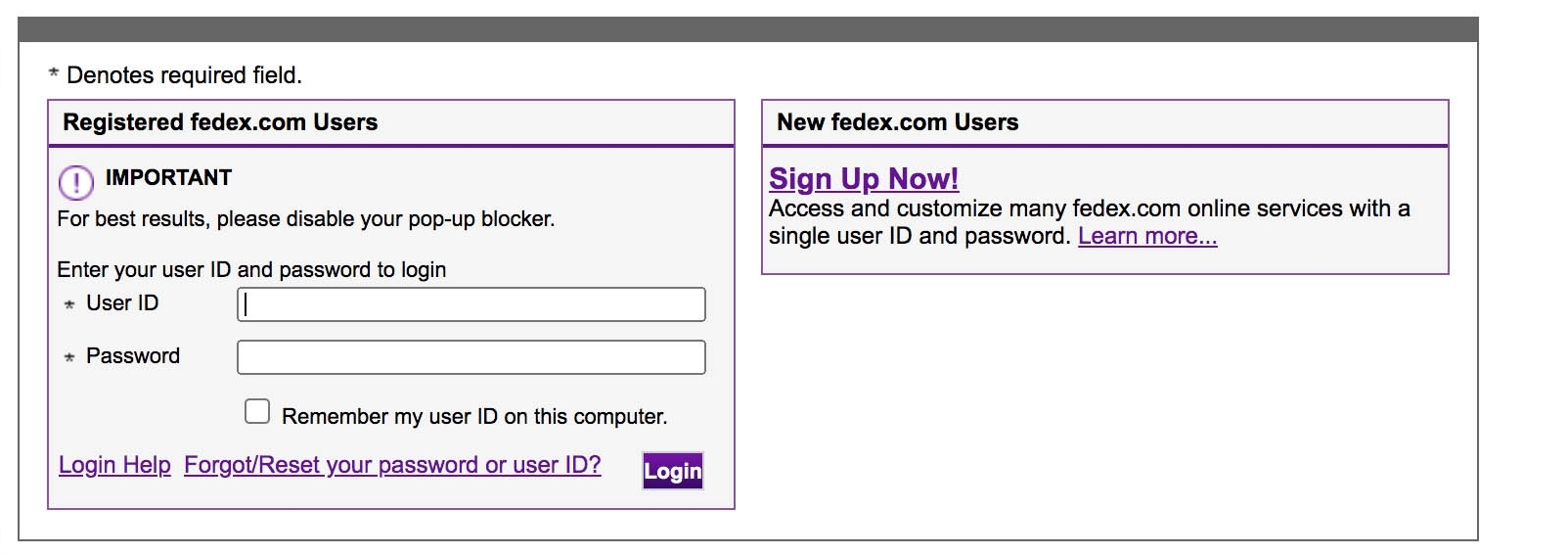Image resolution: width=1568 pixels, height=555 pixels.
Task: Click the asterisk beside Password label
Action: [x=69, y=357]
